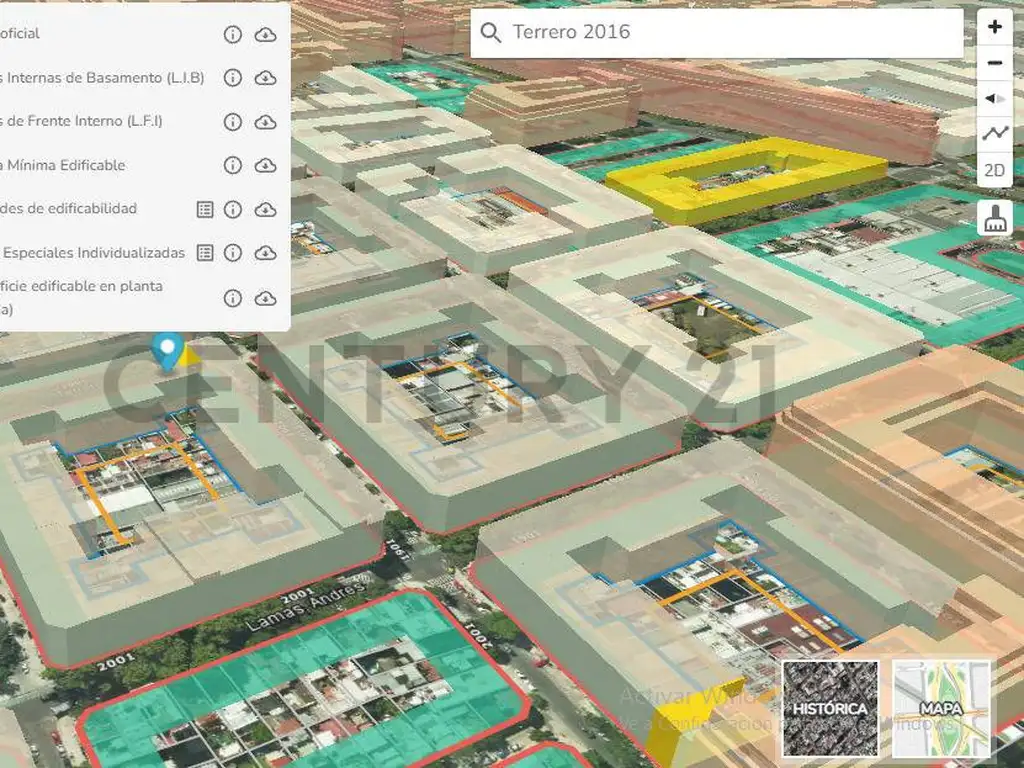Switch to the MAPA basemap thumbnail
Image resolution: width=1024 pixels, height=768 pixels.
coord(941,707)
